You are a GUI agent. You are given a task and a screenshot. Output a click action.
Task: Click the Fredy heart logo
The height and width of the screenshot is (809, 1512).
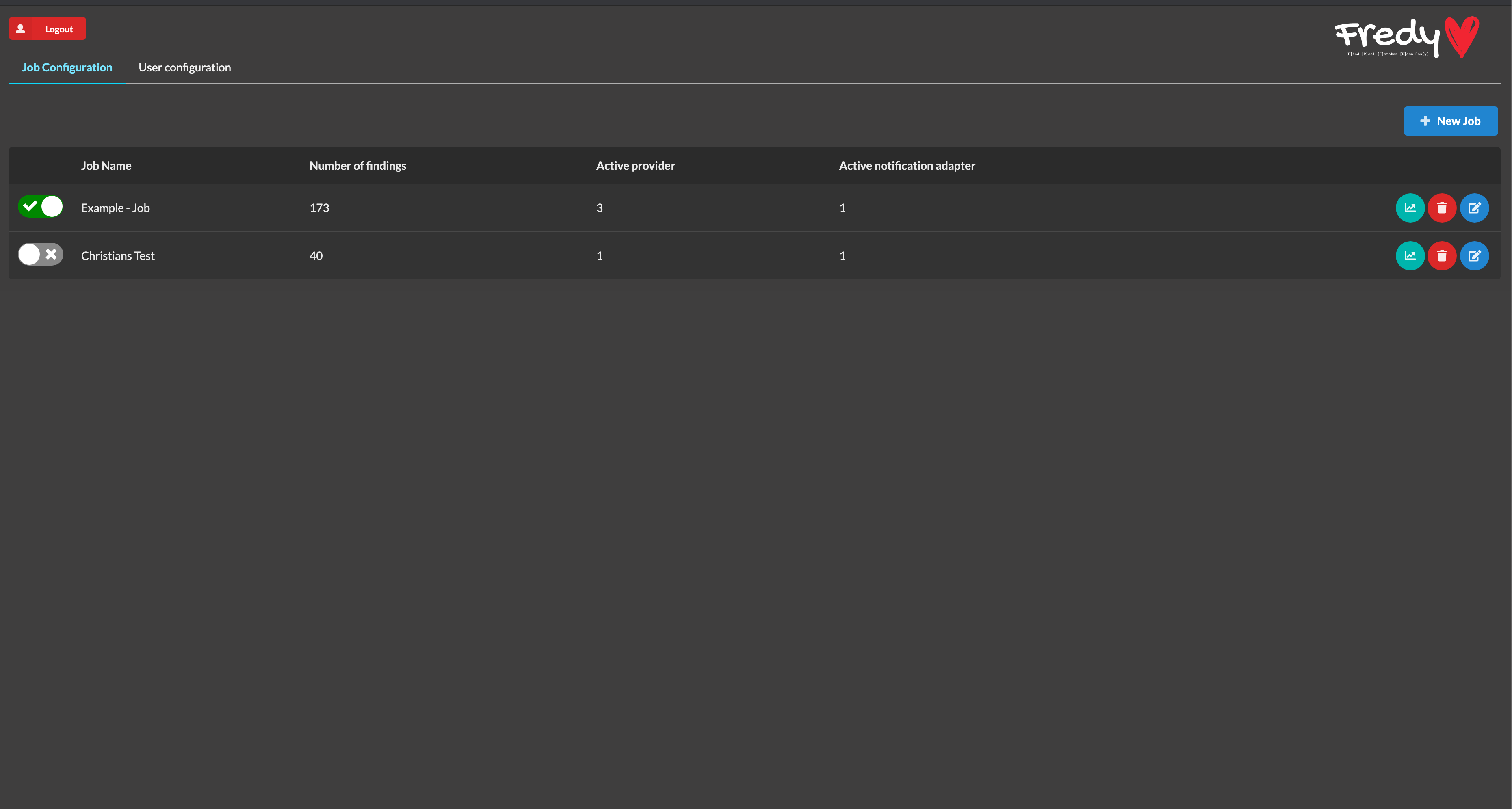pyautogui.click(x=1407, y=37)
